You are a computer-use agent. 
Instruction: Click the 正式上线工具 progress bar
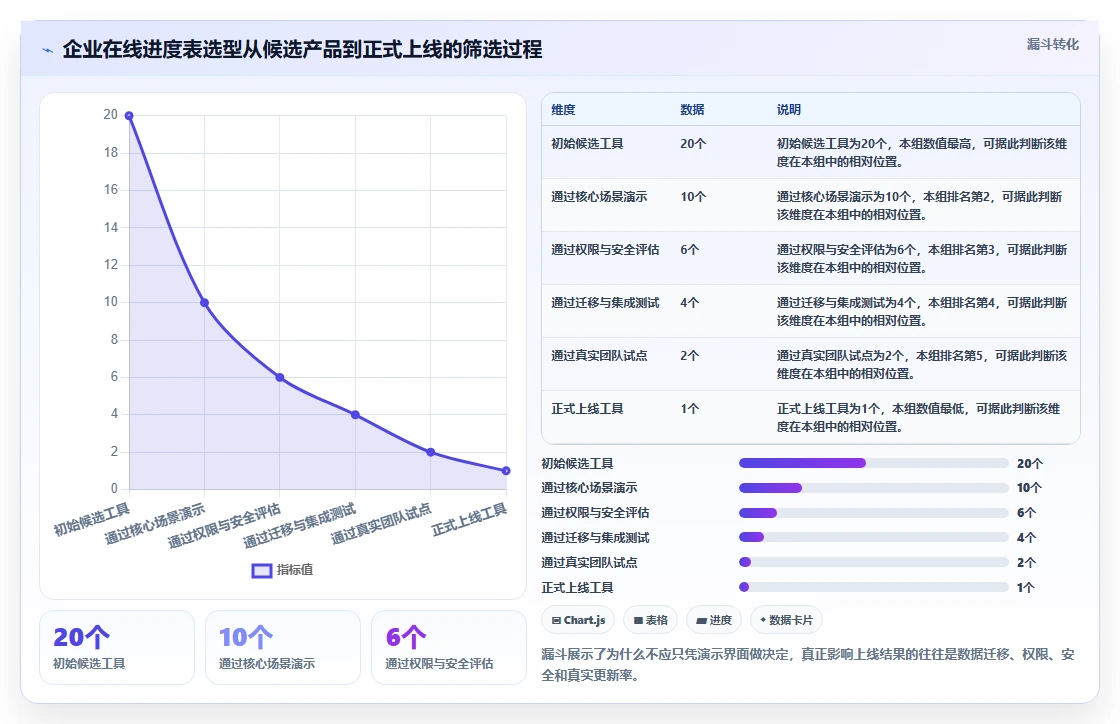[x=874, y=587]
